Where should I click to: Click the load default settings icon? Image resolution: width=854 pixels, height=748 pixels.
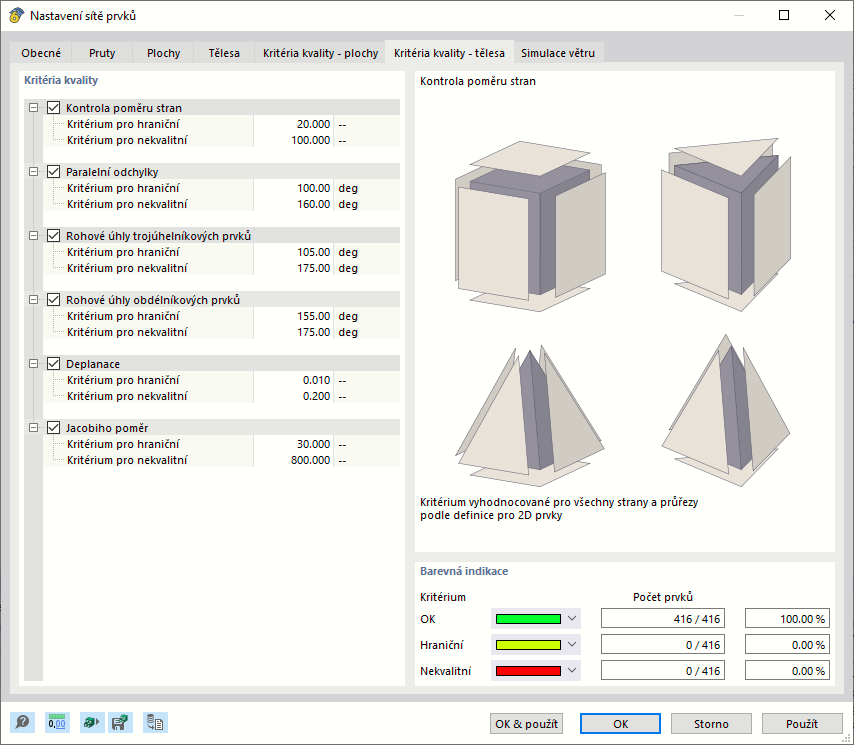tap(92, 722)
